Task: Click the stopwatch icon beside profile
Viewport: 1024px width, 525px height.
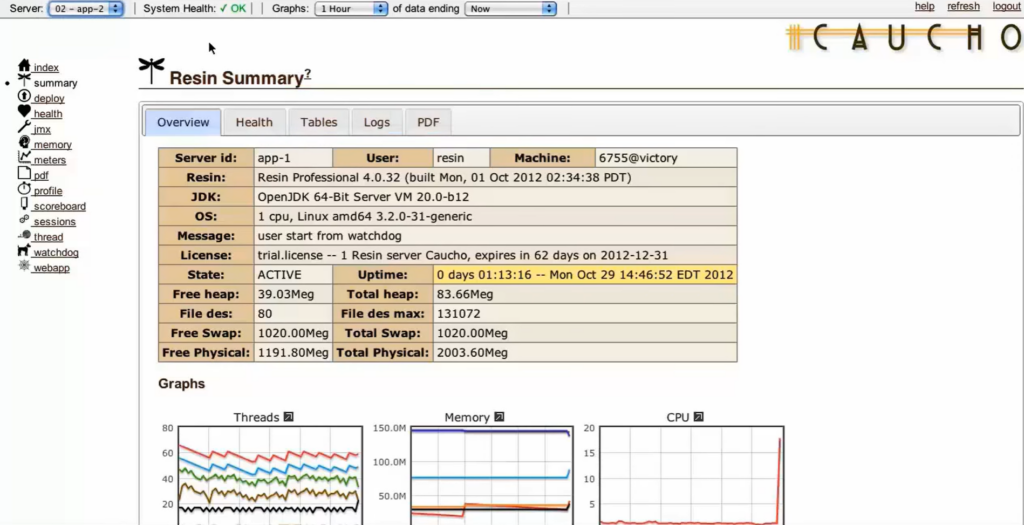Action: (x=24, y=189)
